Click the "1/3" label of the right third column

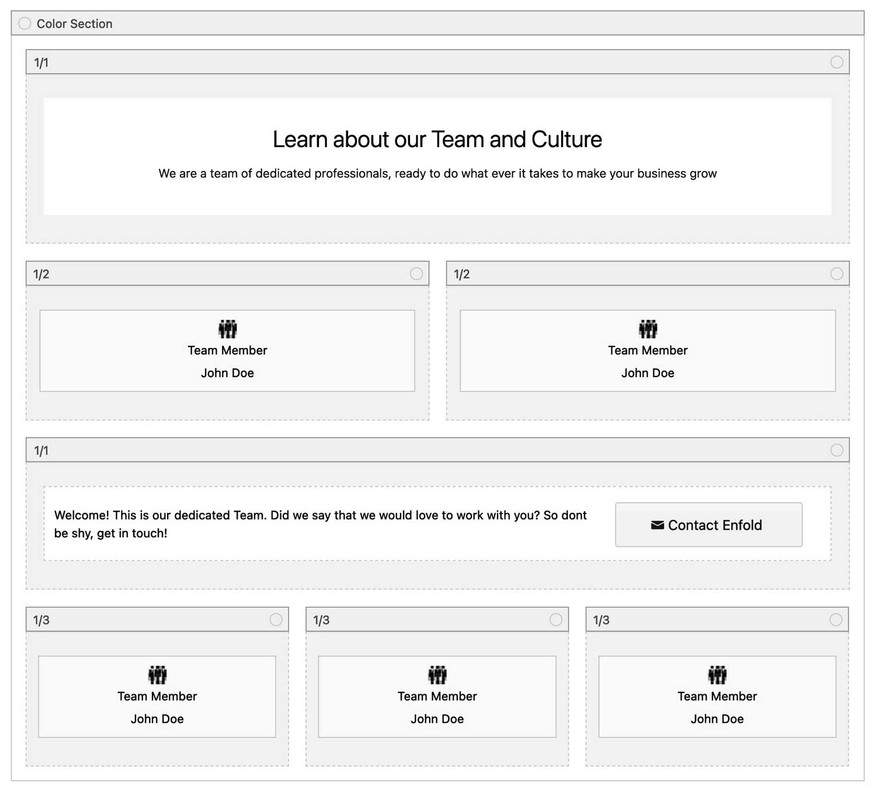(601, 620)
